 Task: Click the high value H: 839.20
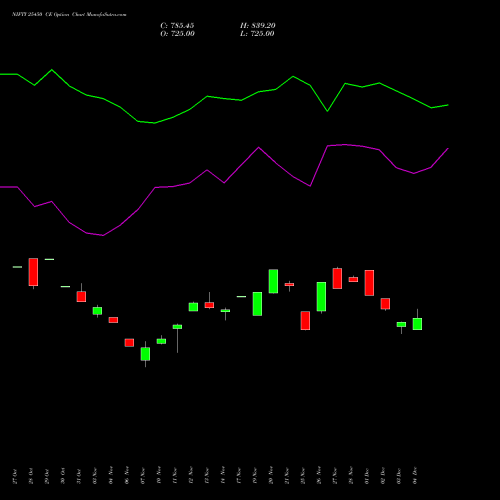click(258, 26)
